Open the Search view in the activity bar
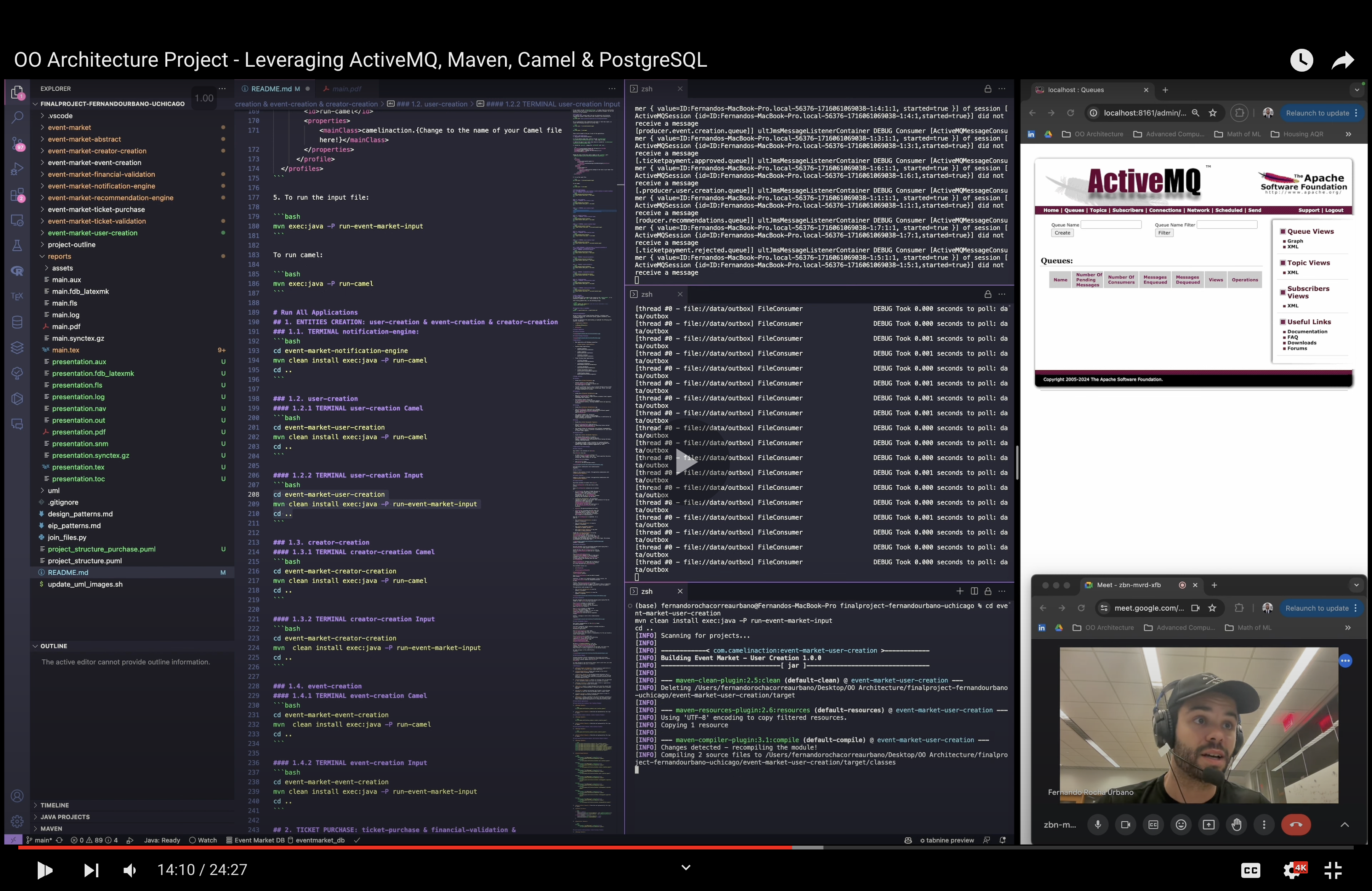Screen dimensions: 1372x891 click(x=17, y=118)
